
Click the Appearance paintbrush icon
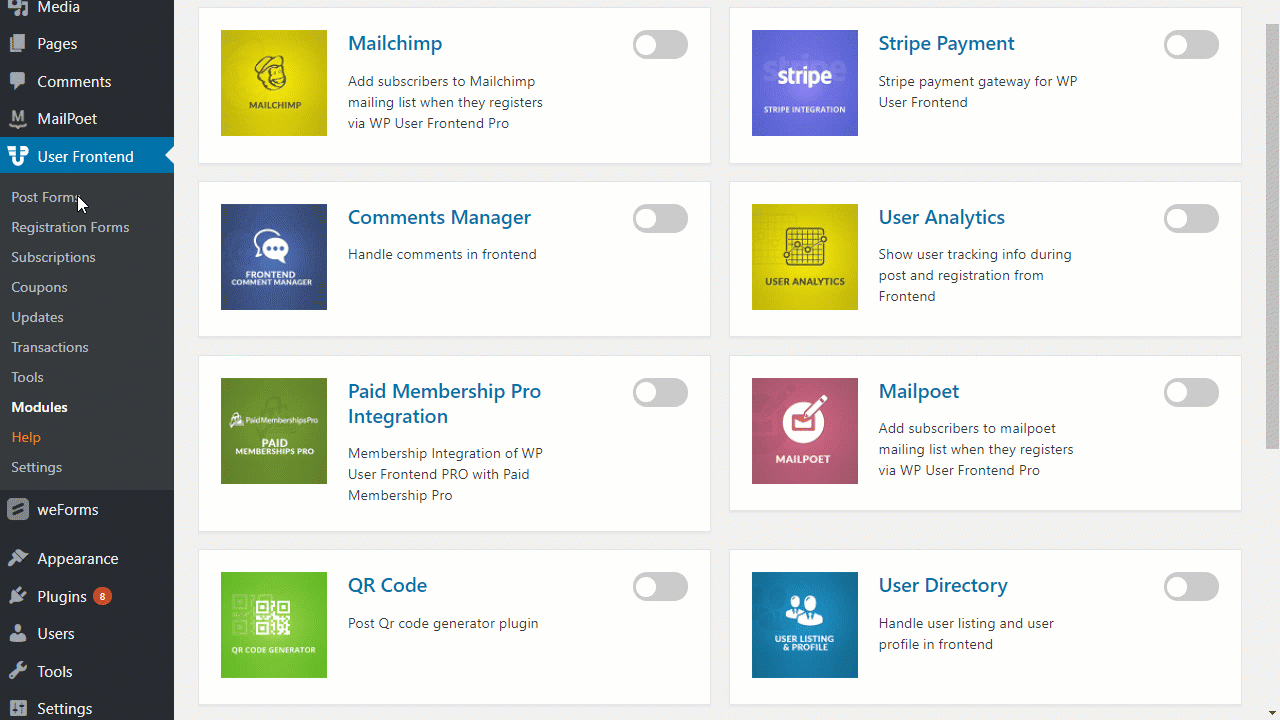[18, 559]
